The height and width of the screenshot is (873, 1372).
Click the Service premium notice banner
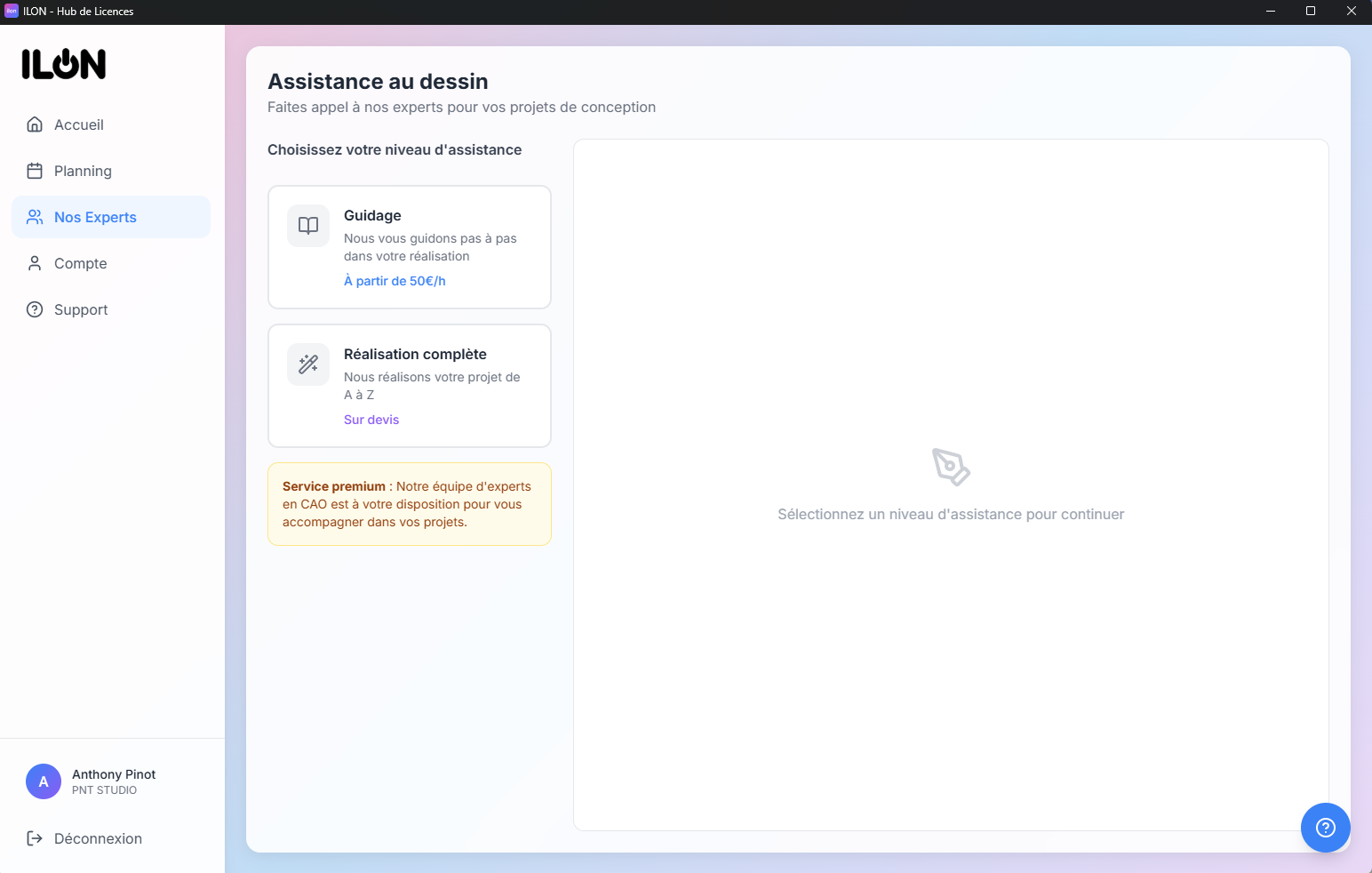[x=409, y=504]
